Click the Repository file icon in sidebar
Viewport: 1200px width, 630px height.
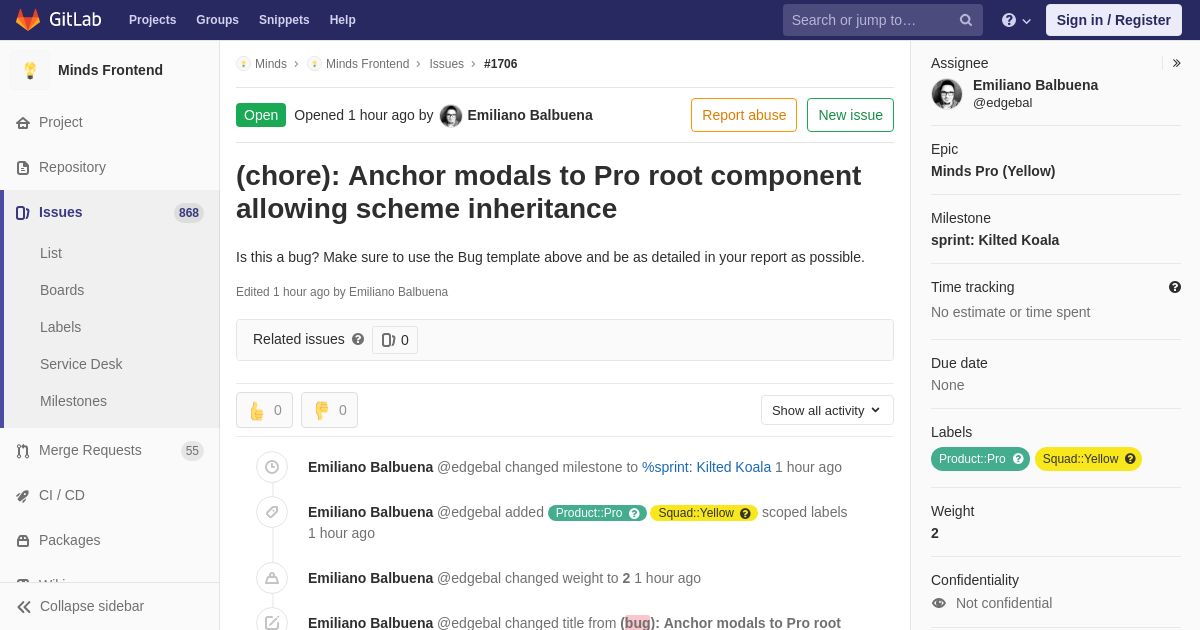(x=23, y=168)
